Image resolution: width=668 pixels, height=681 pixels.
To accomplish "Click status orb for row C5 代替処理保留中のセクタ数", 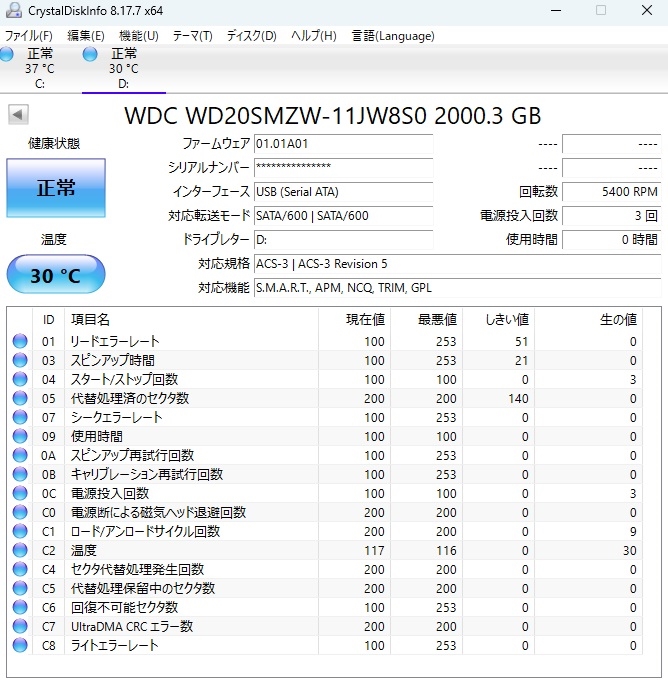I will click(20, 588).
